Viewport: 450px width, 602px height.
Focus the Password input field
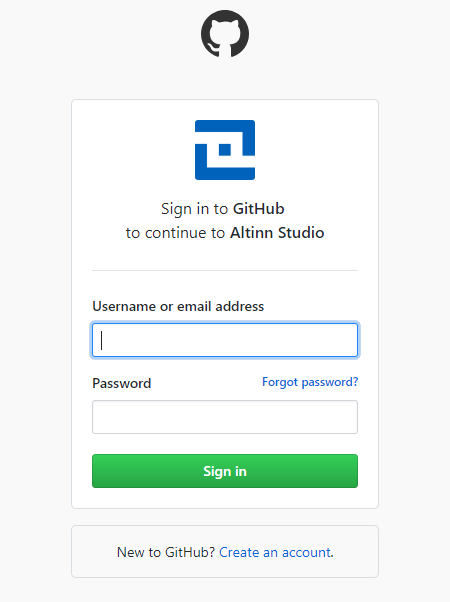click(x=225, y=417)
